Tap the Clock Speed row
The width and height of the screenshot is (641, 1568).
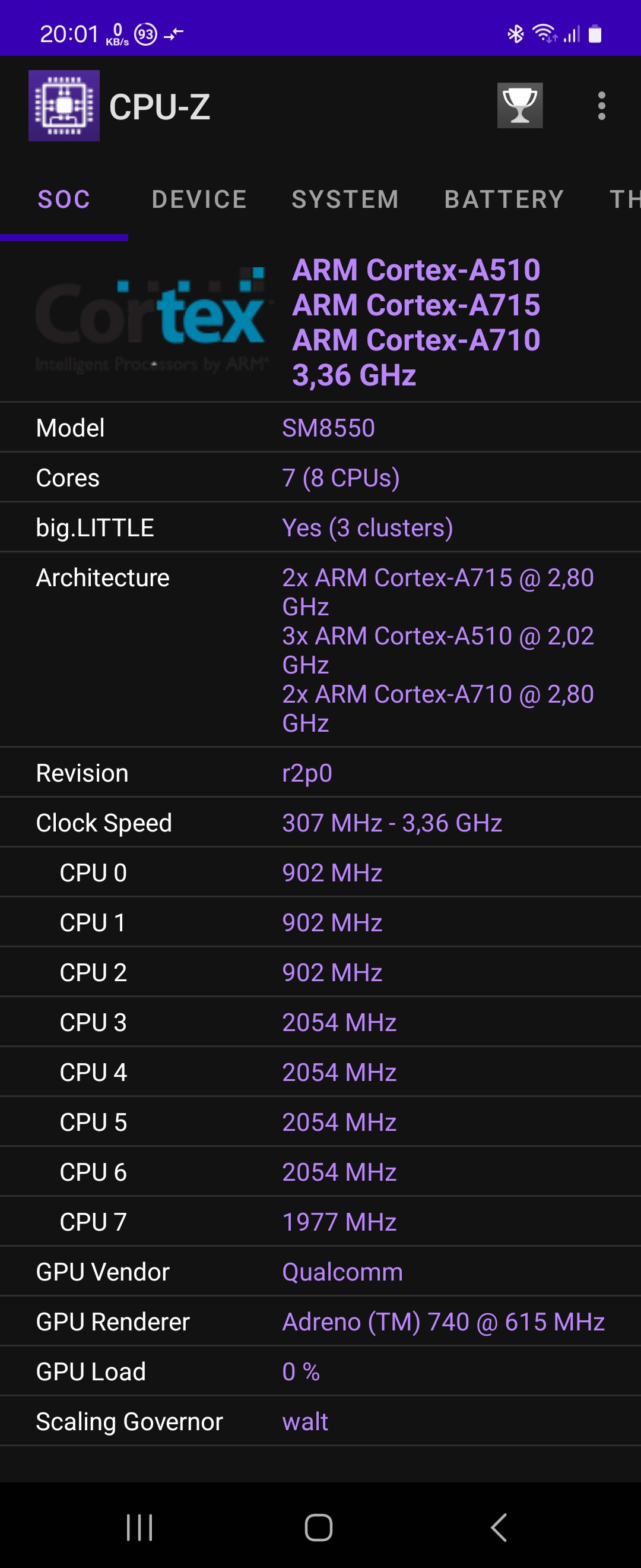click(320, 823)
